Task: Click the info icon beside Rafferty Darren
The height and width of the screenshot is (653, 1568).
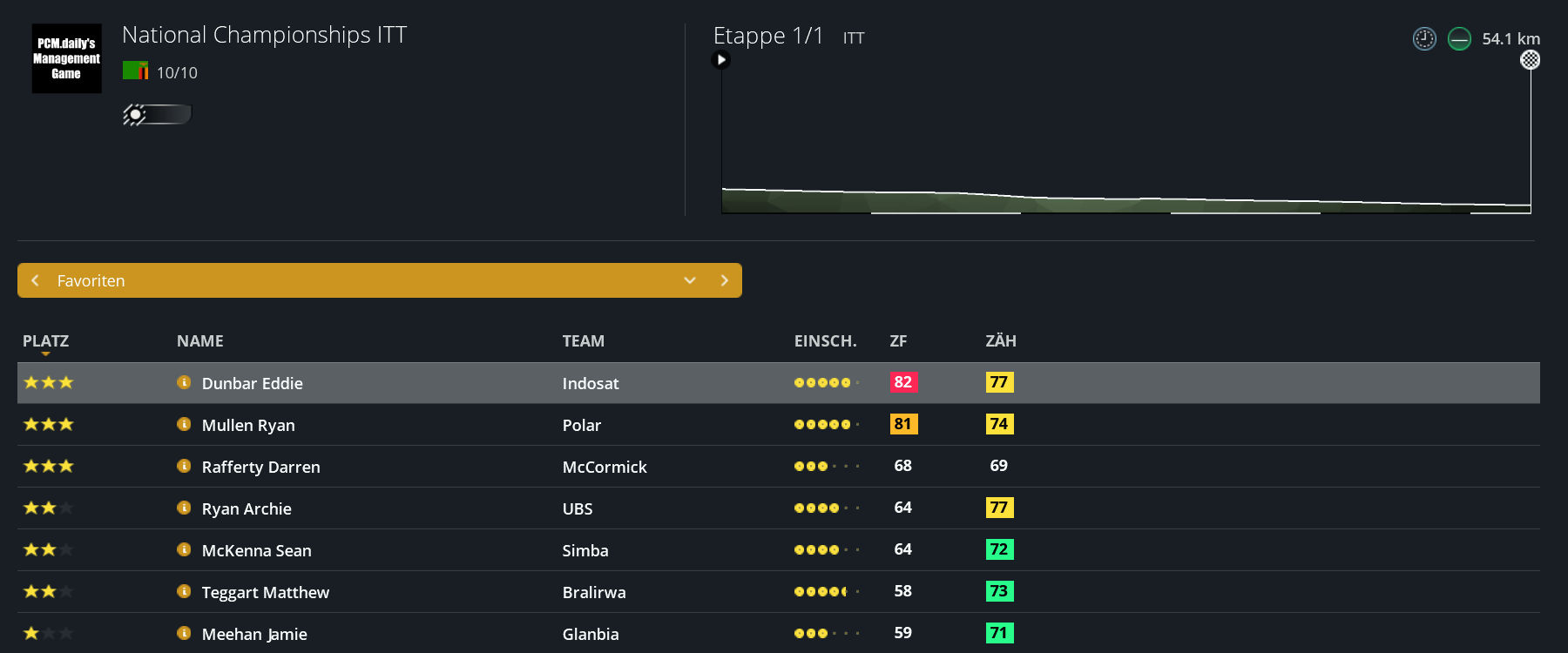Action: point(184,466)
